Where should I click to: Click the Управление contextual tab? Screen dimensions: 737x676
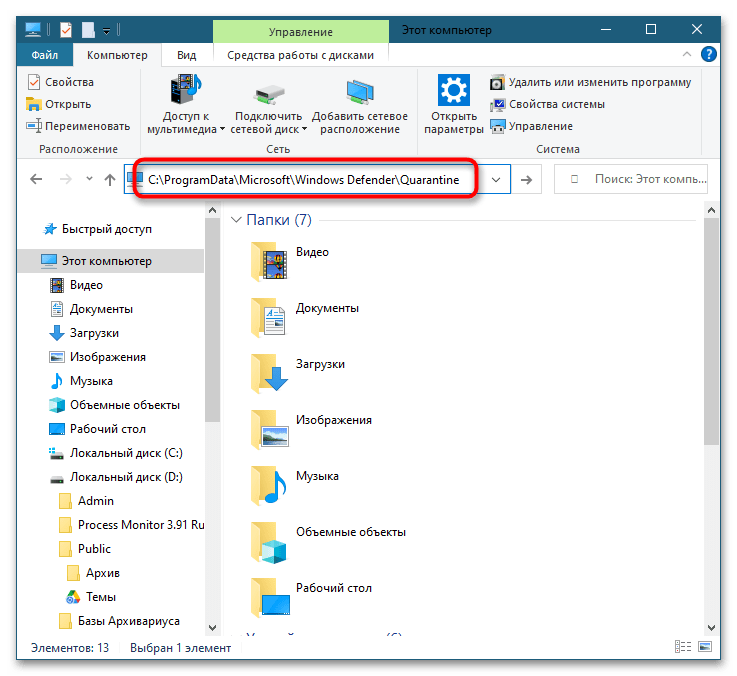[x=301, y=32]
